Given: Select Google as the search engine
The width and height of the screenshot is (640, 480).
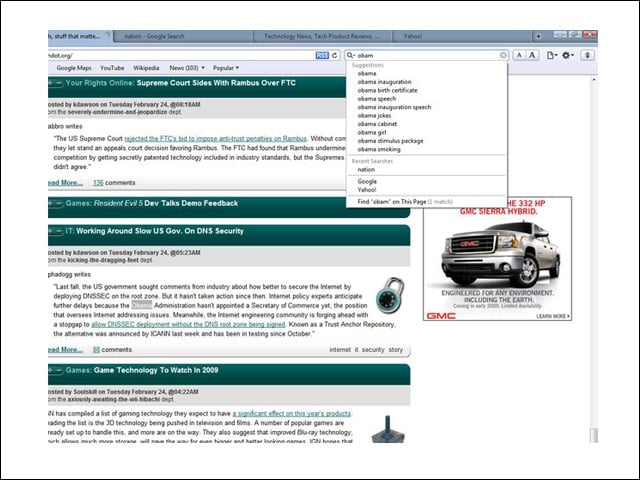Looking at the screenshot, I should [x=427, y=182].
